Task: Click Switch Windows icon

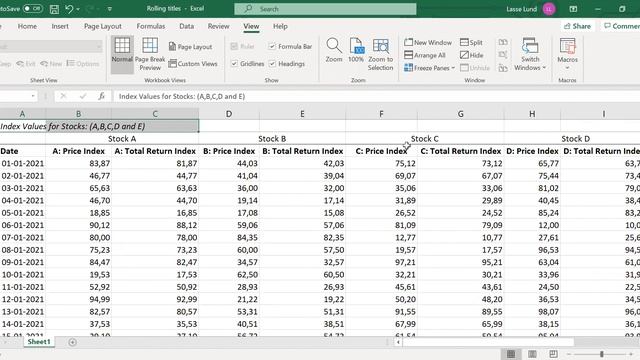Action: pos(530,46)
